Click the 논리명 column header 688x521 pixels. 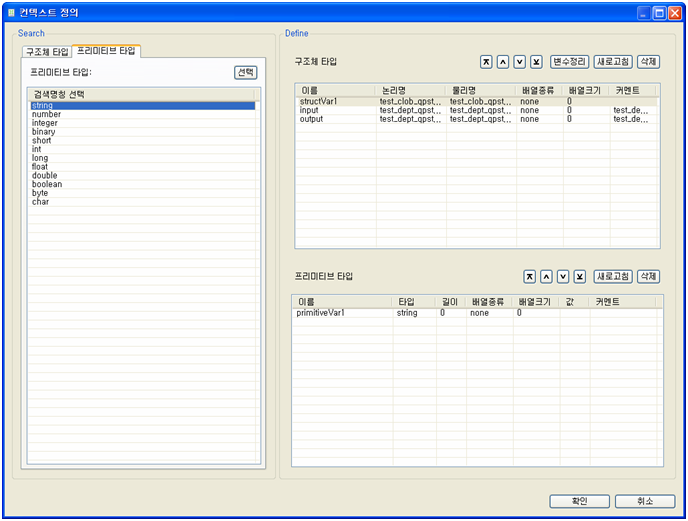[411, 91]
